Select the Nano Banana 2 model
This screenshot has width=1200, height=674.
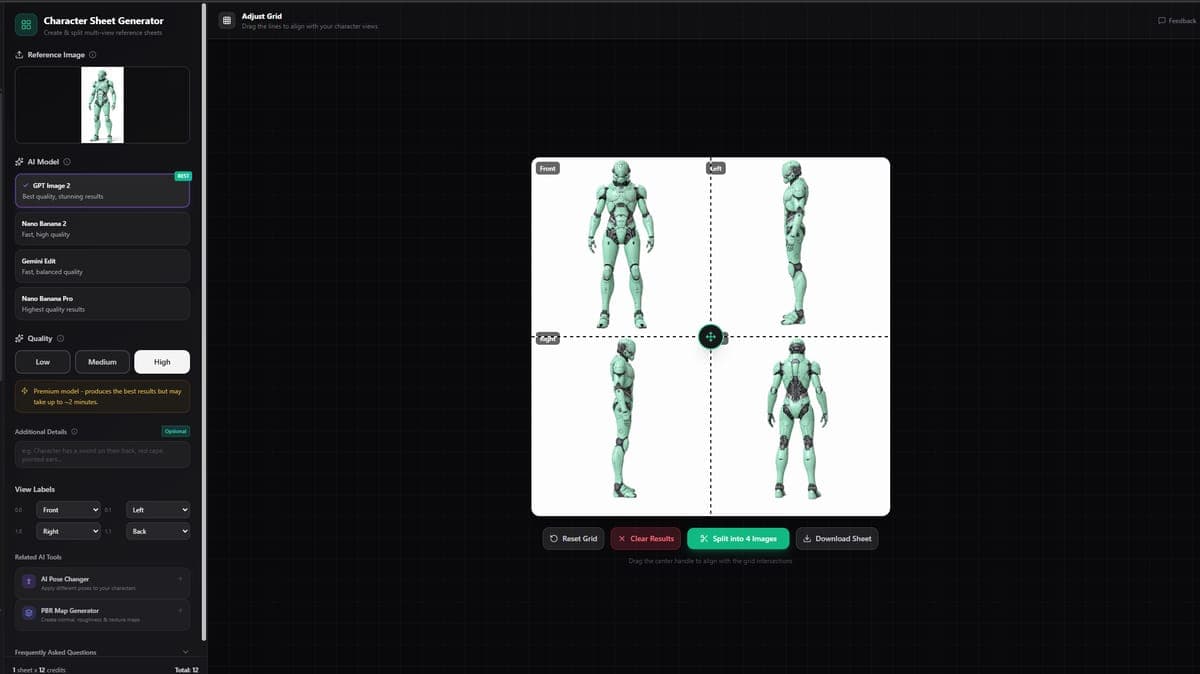102,228
